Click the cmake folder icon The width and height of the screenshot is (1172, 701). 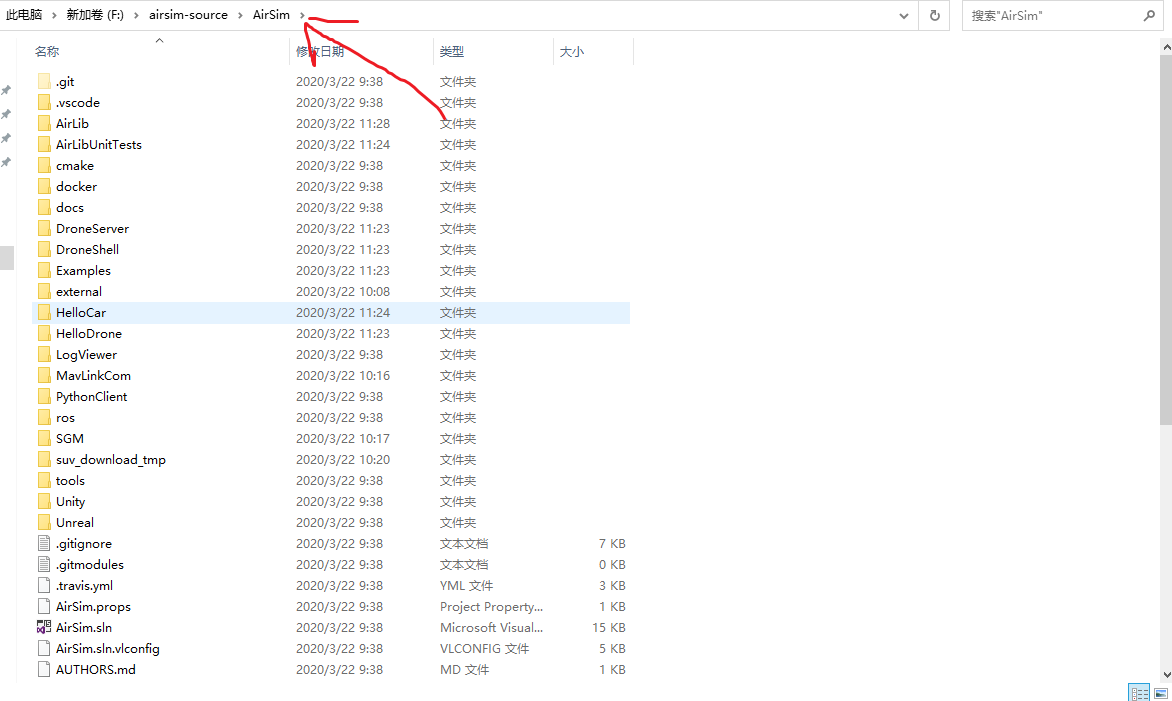coord(44,165)
